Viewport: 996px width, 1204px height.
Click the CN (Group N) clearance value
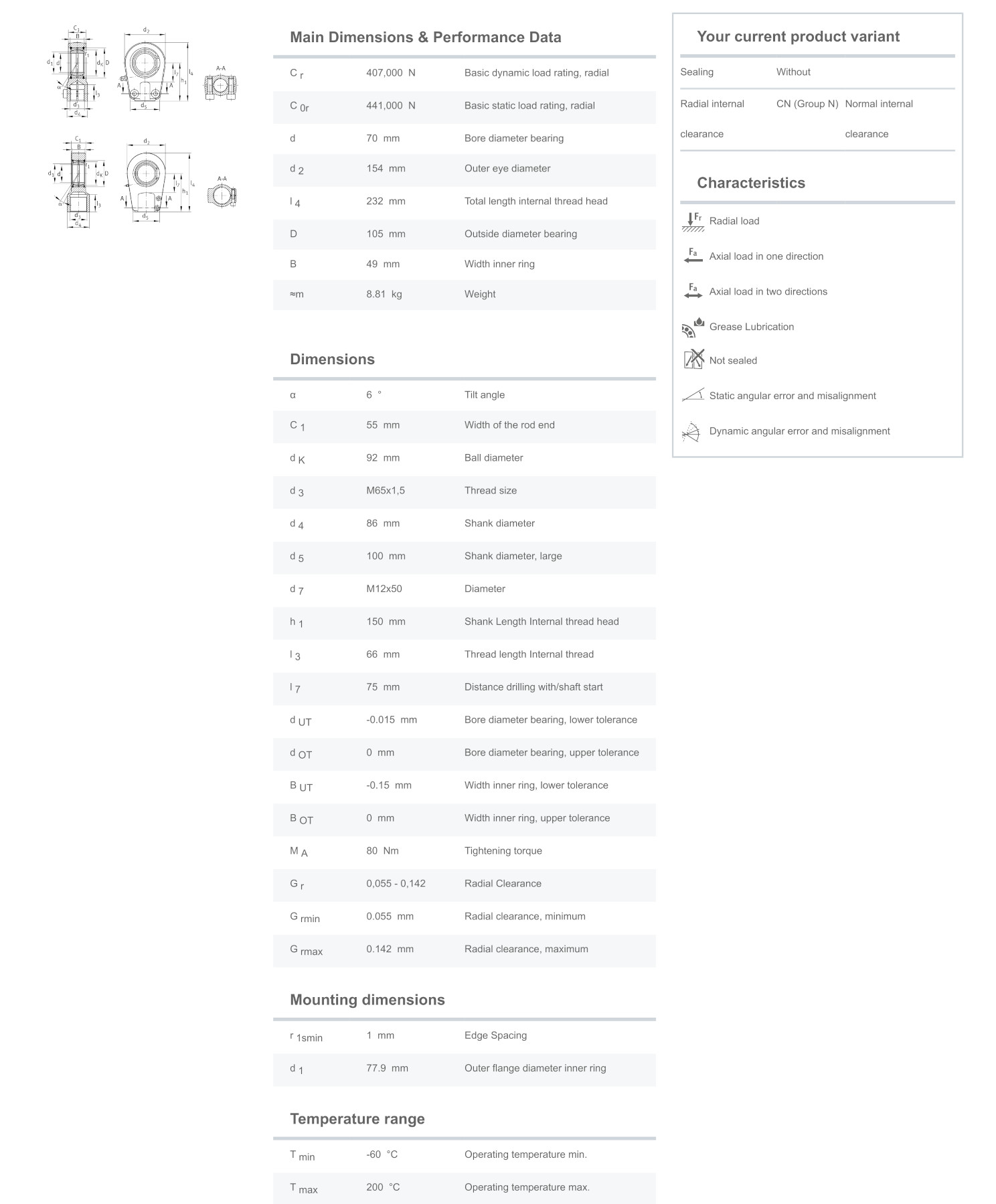pos(807,104)
